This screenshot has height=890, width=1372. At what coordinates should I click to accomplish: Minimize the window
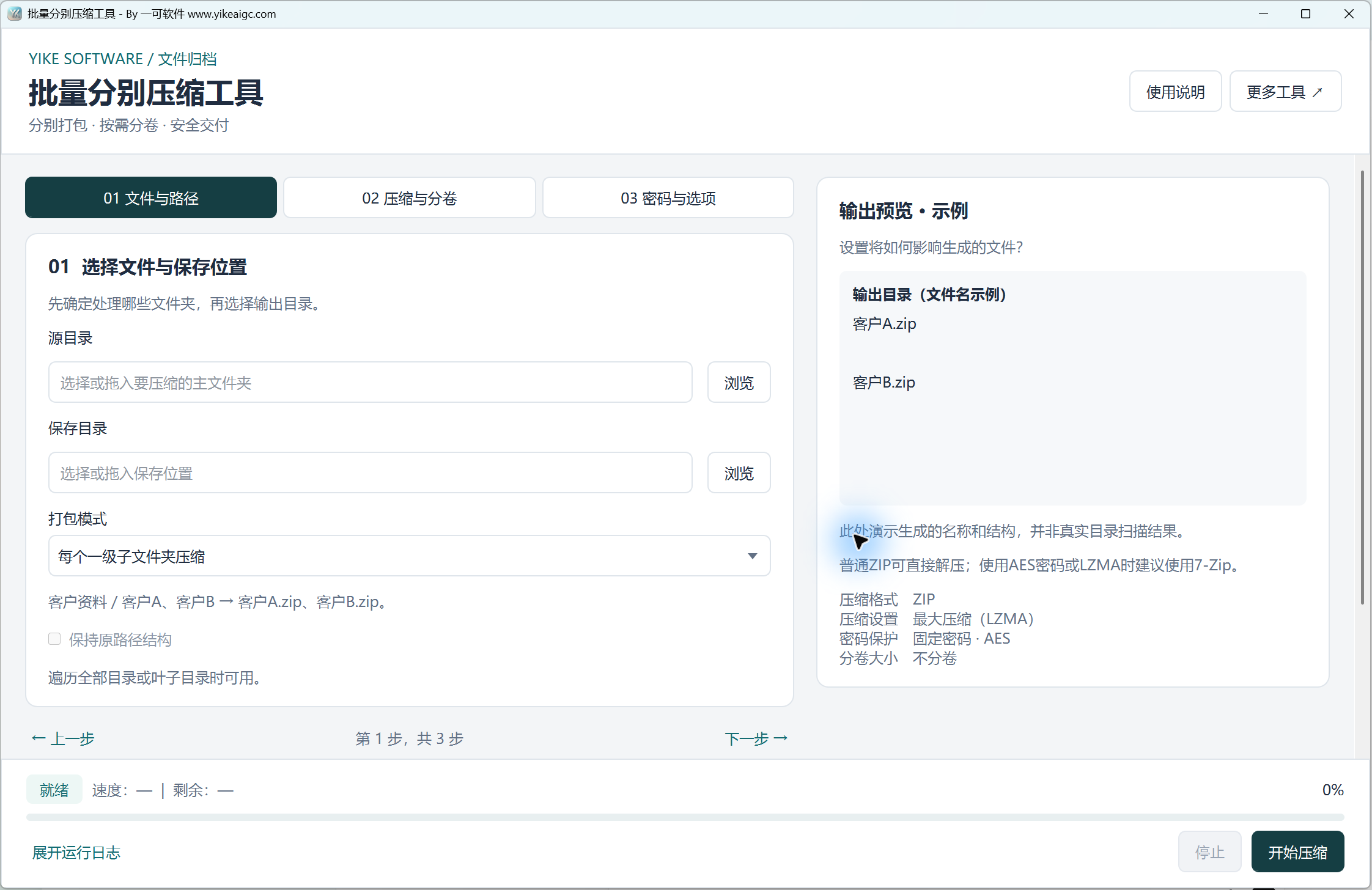tap(1263, 13)
